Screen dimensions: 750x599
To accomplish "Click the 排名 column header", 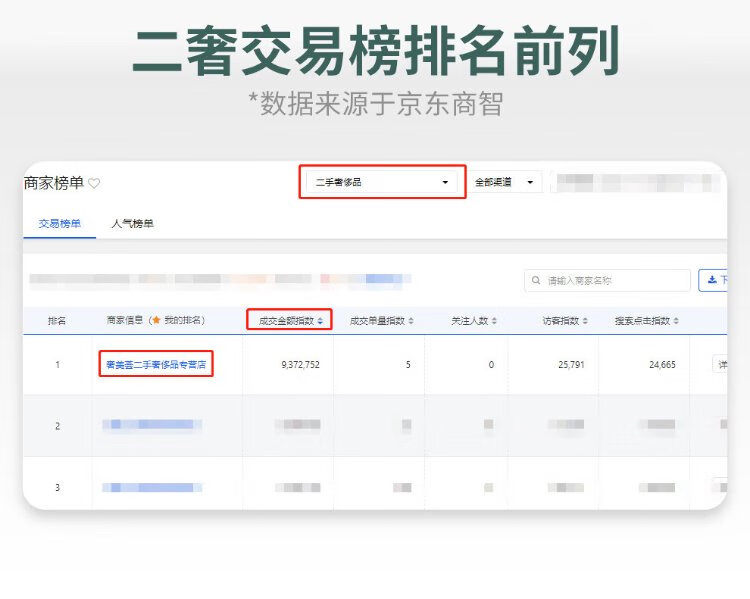I will (x=57, y=321).
